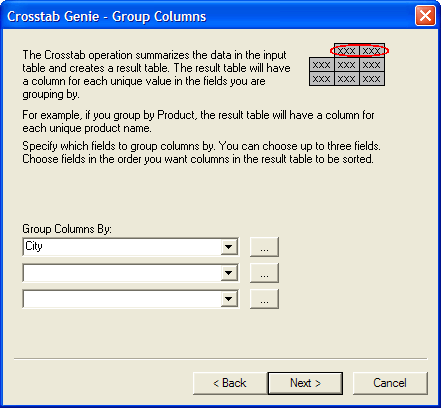Select the City text in first combo box
Screen dimensions: 441x408
coord(34,246)
